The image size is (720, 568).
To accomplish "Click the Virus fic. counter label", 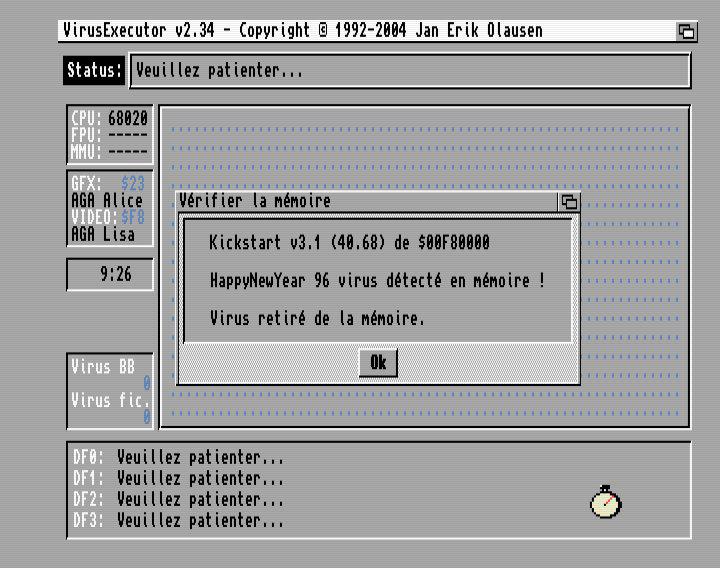I will point(110,400).
